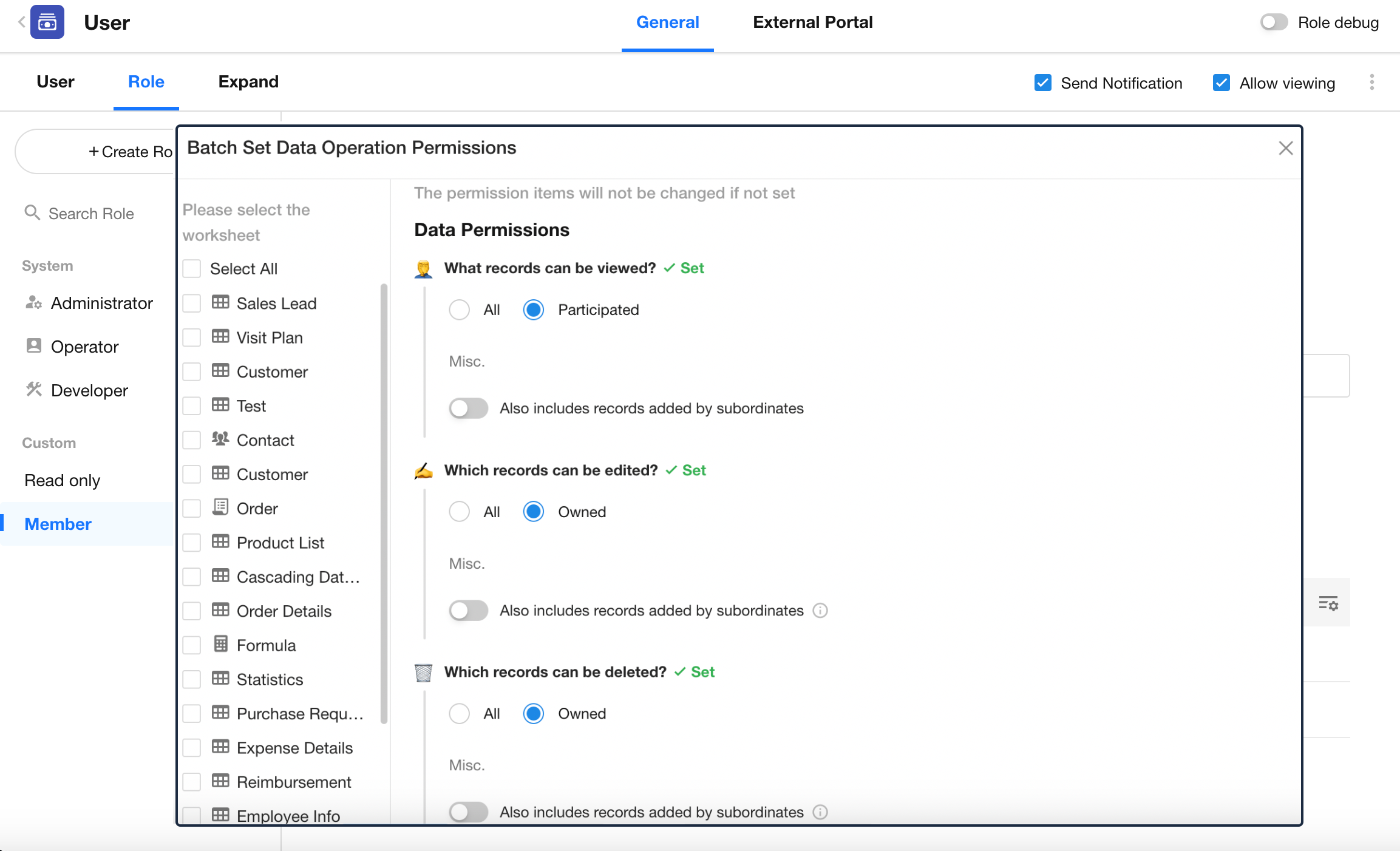Click the worksheet list scrollbar
Screen dimensions: 1400x851
(384, 504)
